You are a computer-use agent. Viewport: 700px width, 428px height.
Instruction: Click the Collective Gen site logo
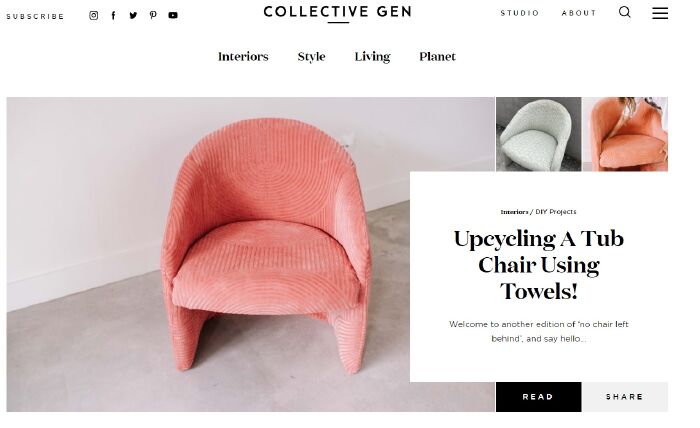(338, 12)
